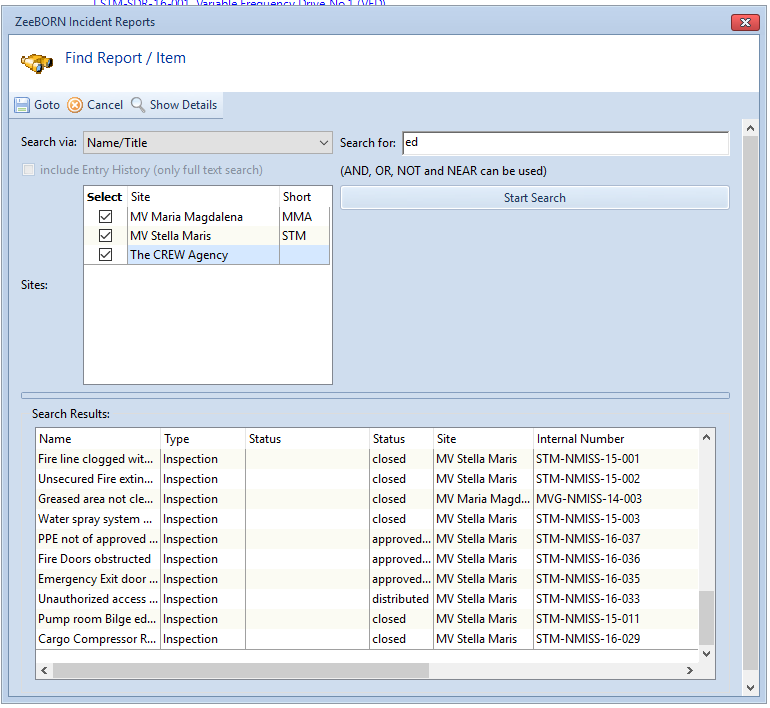Click the Start Search button
770x708 pixels.
tap(535, 198)
